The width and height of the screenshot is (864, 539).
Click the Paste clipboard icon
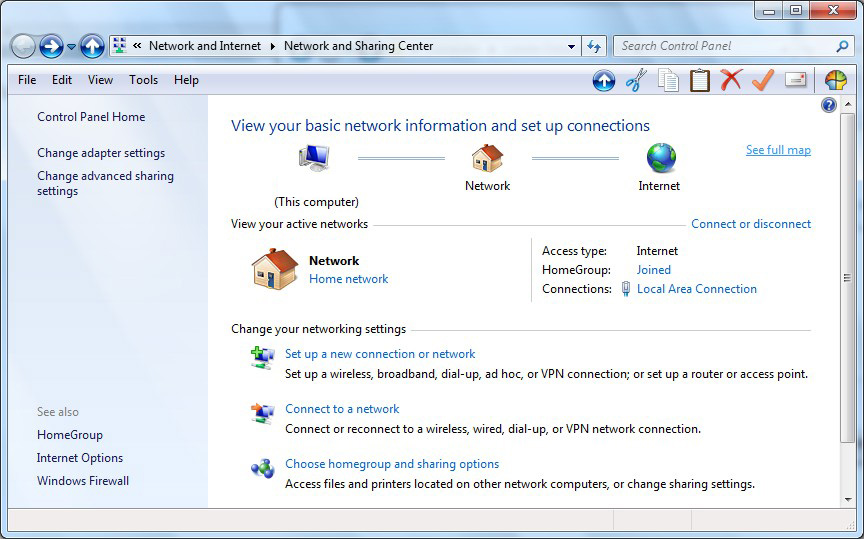[x=700, y=80]
